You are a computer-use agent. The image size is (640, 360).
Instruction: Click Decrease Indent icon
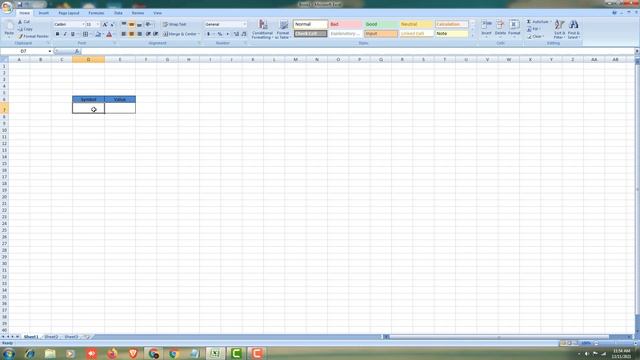coord(148,34)
